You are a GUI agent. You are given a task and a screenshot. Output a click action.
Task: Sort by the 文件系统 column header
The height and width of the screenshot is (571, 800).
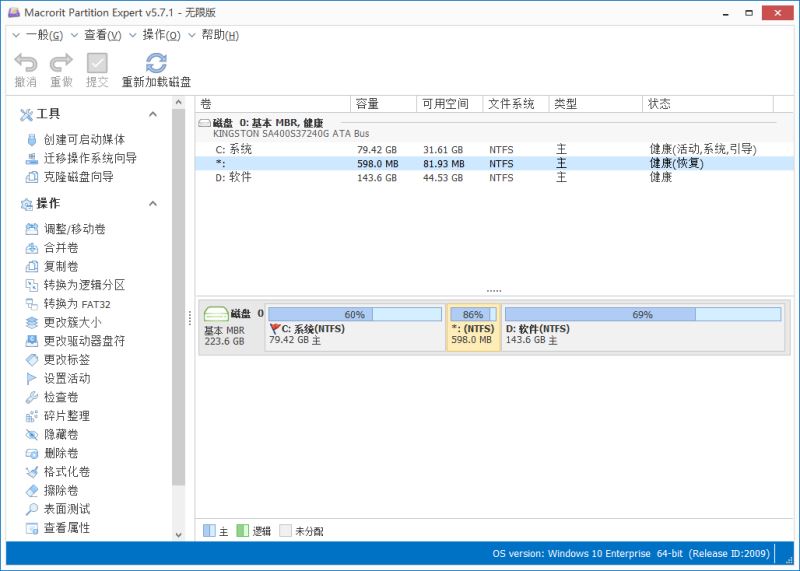tap(516, 104)
